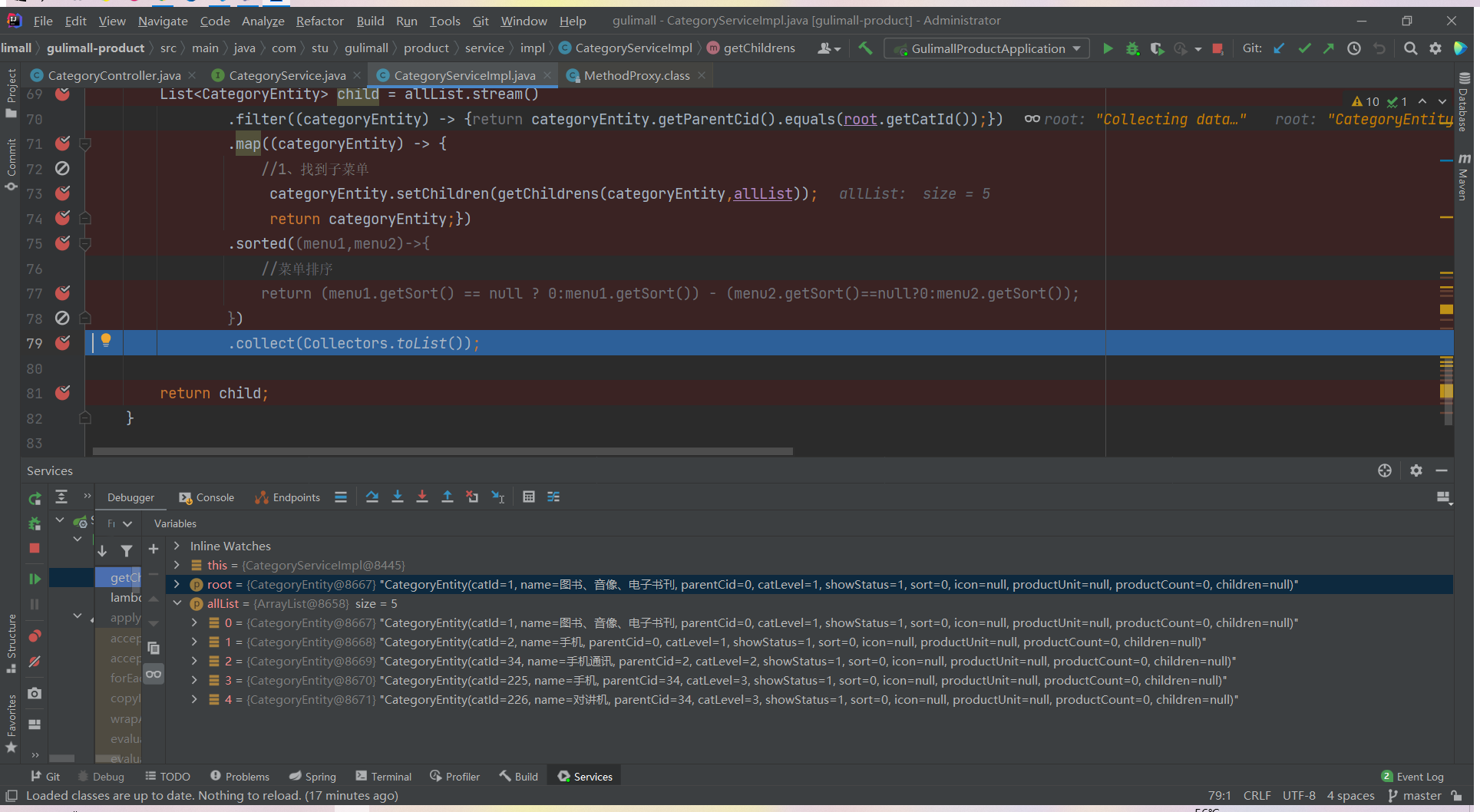This screenshot has width=1480, height=812.
Task: Toggle disabled breakpoint marker on line 72
Action: coord(63,168)
